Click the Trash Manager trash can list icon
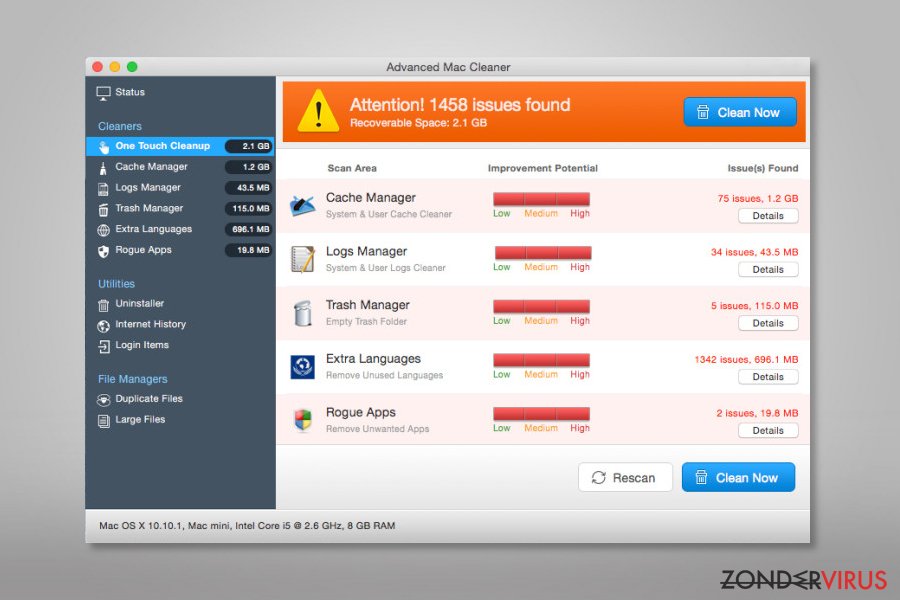The width and height of the screenshot is (900, 600). (302, 313)
